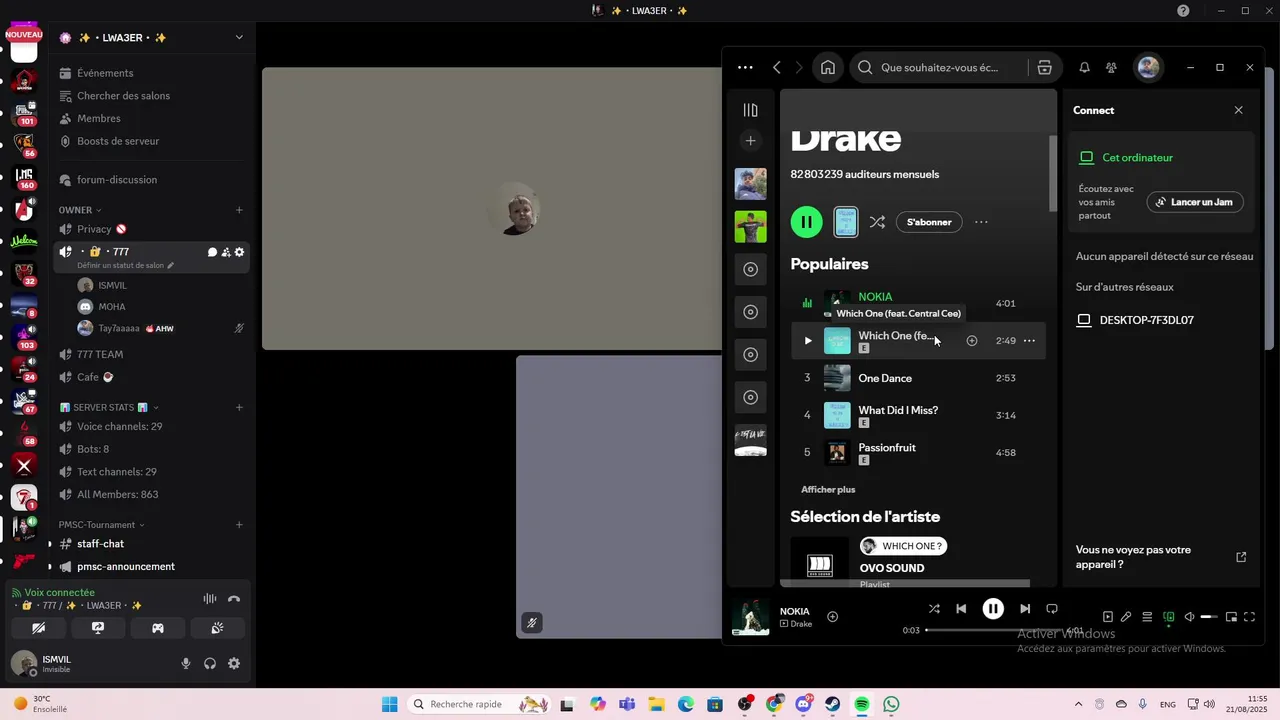Open Spotify three-dot main menu
Image resolution: width=1280 pixels, height=720 pixels.
[745, 68]
